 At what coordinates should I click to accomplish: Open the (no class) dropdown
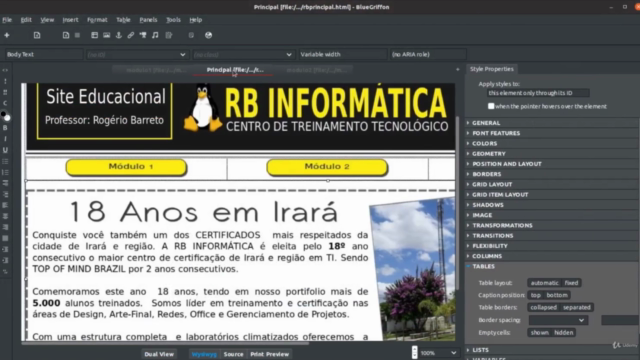[243, 54]
